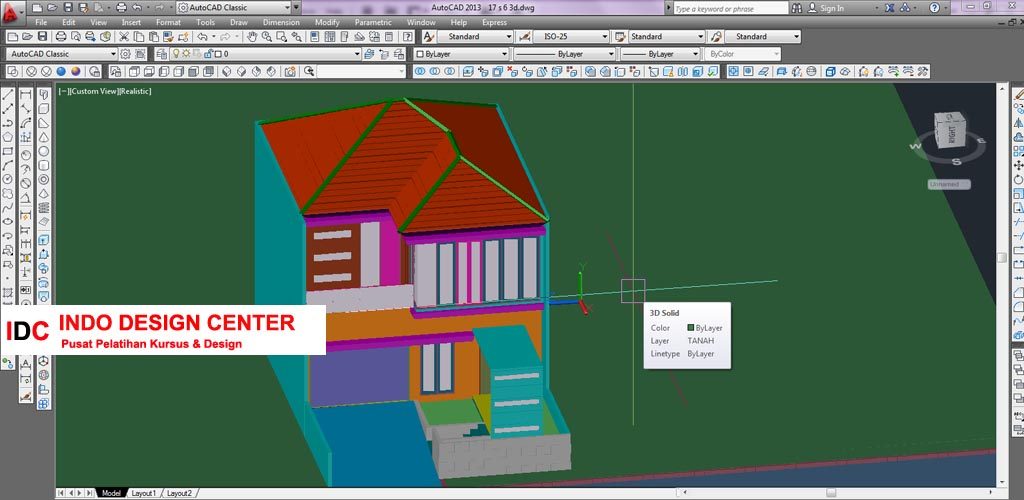Open the File menu

[x=40, y=22]
